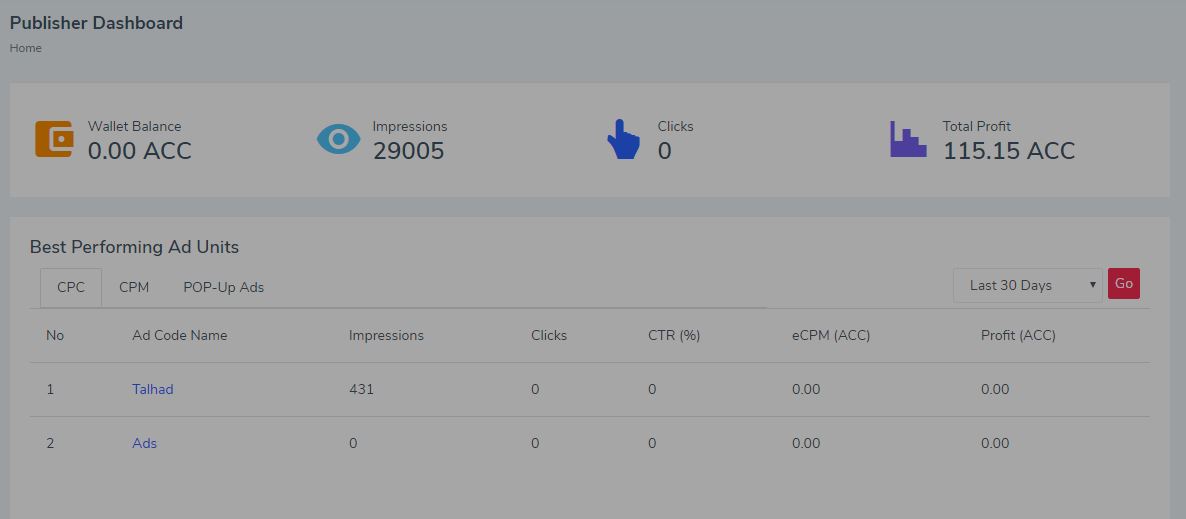The width and height of the screenshot is (1186, 519).
Task: Click the eCPM (ACC) column header
Action: pyautogui.click(x=831, y=335)
